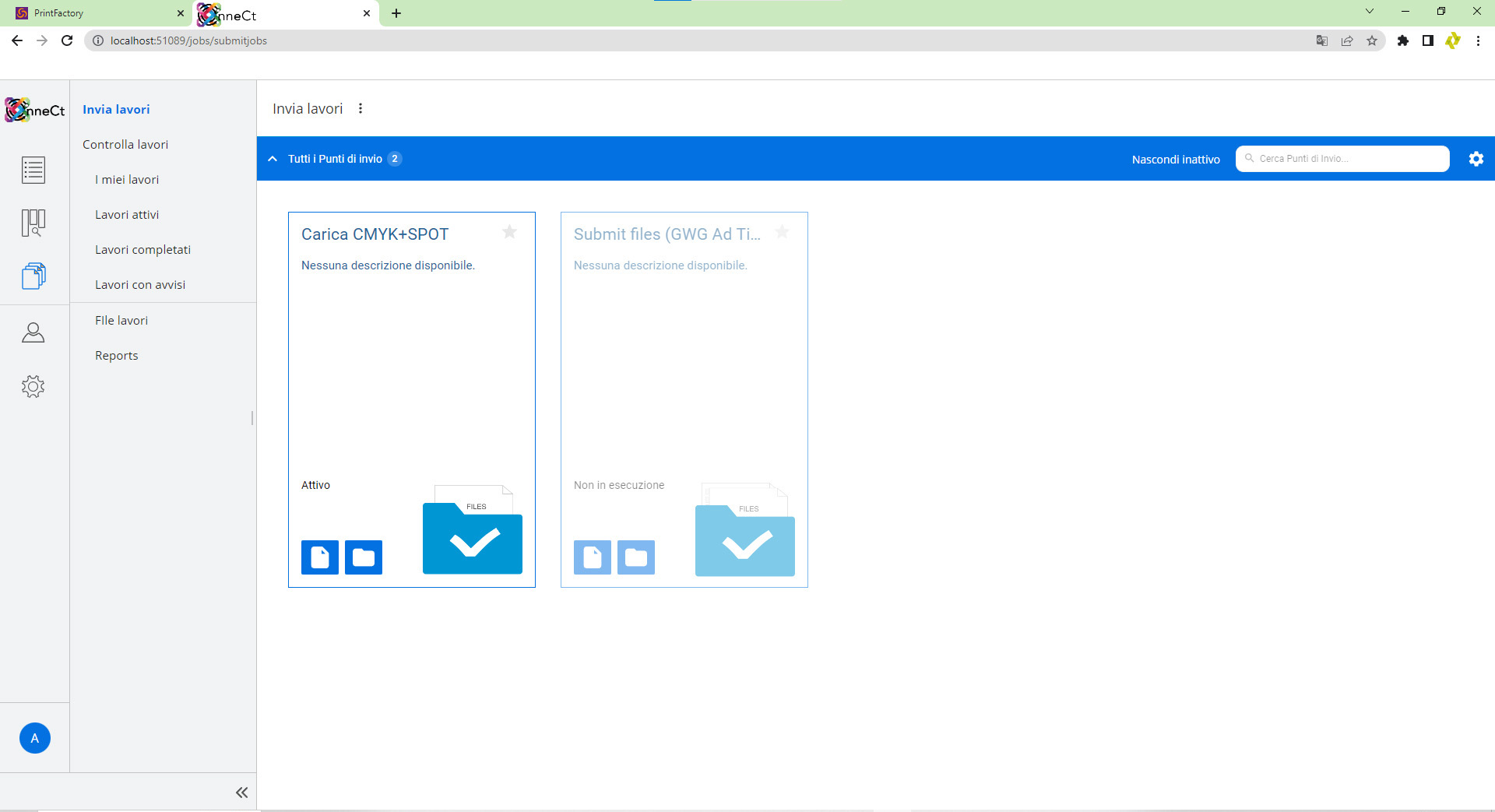
Task: View site information icon
Action: pyautogui.click(x=97, y=40)
